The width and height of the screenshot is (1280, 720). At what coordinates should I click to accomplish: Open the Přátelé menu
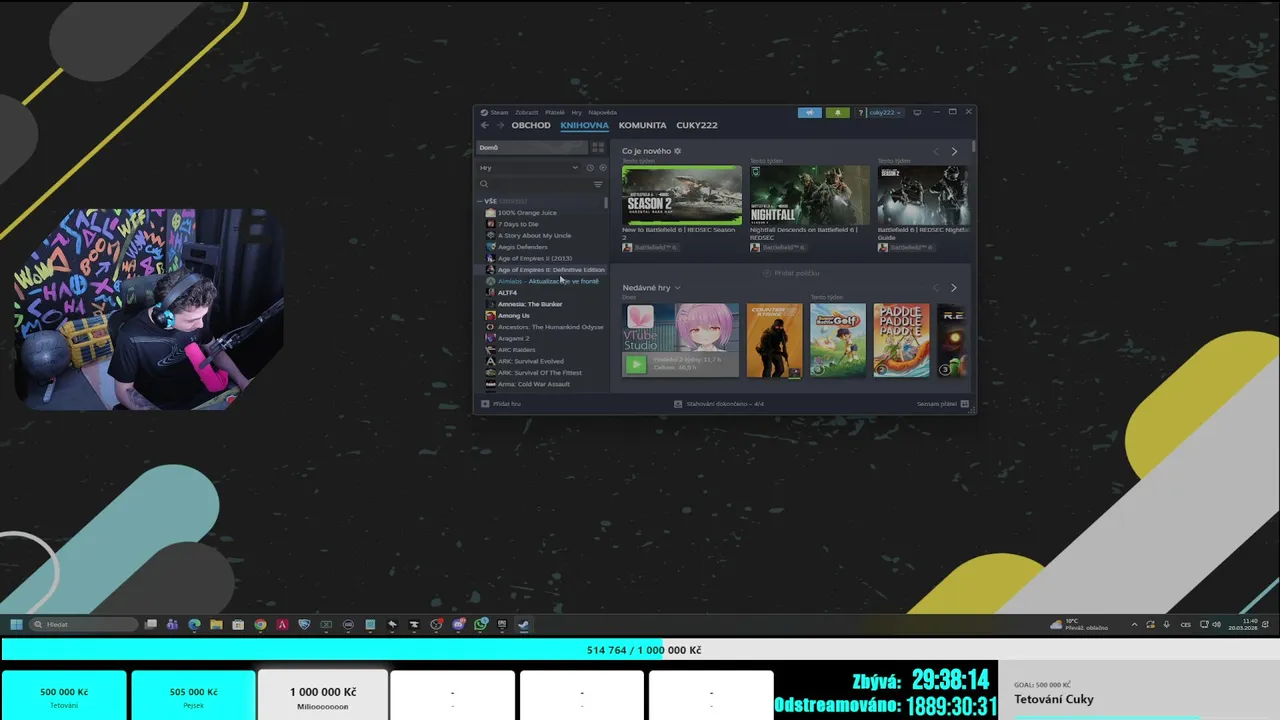(555, 113)
